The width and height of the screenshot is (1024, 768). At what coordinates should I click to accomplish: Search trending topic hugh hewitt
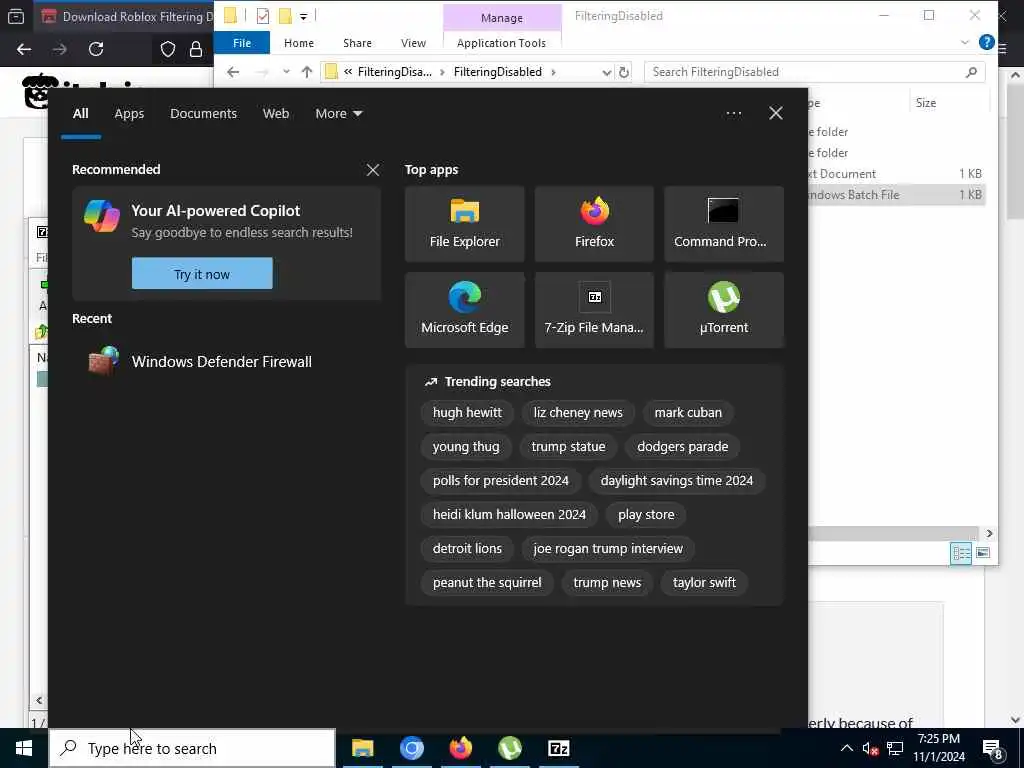[x=467, y=413]
